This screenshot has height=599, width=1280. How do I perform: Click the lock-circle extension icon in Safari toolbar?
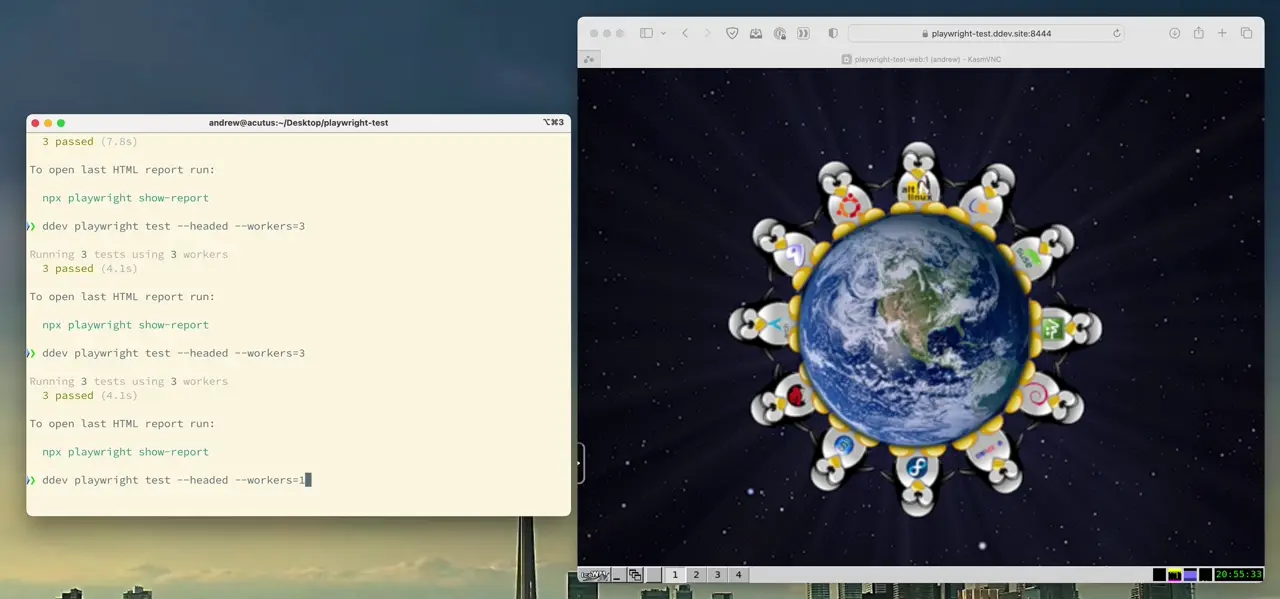pos(780,33)
